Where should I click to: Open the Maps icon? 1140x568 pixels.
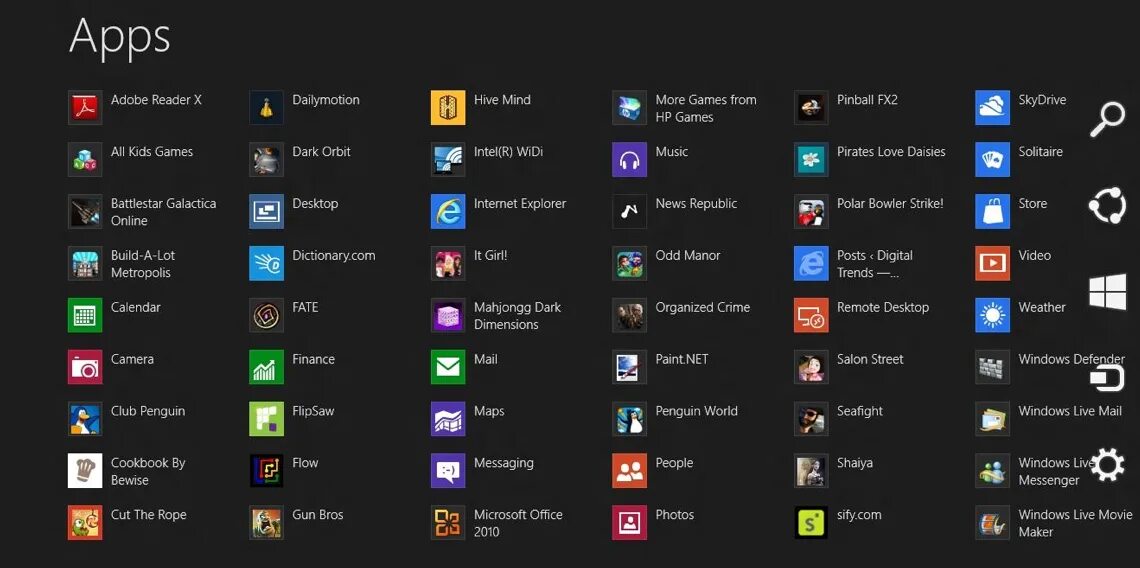[448, 419]
